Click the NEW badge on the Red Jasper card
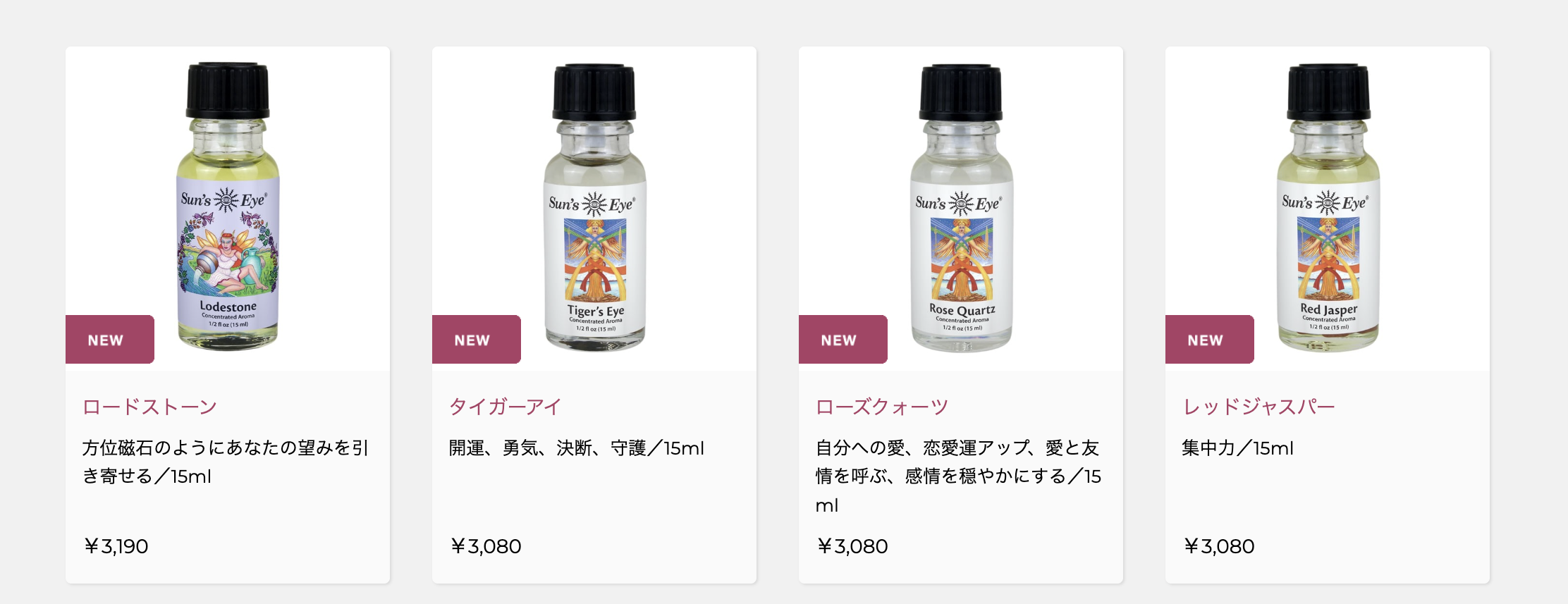The image size is (1568, 604). [1210, 340]
